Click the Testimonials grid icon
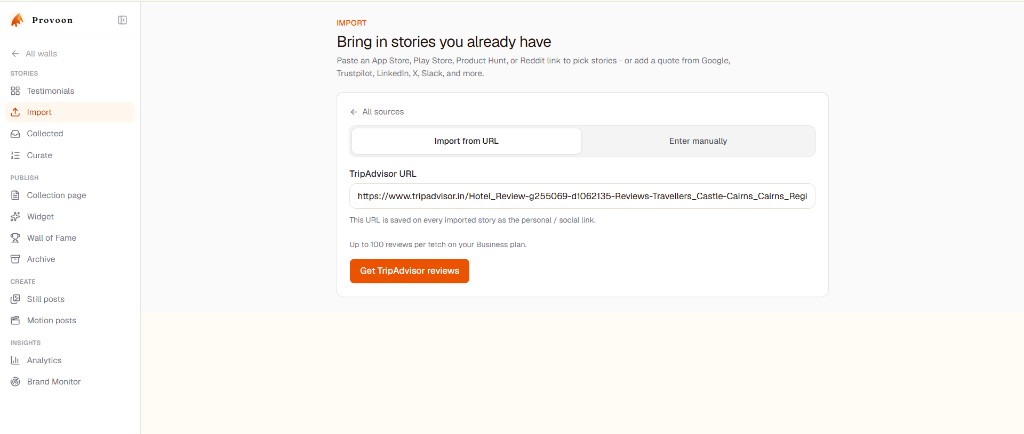Image resolution: width=1024 pixels, height=434 pixels. pyautogui.click(x=16, y=91)
